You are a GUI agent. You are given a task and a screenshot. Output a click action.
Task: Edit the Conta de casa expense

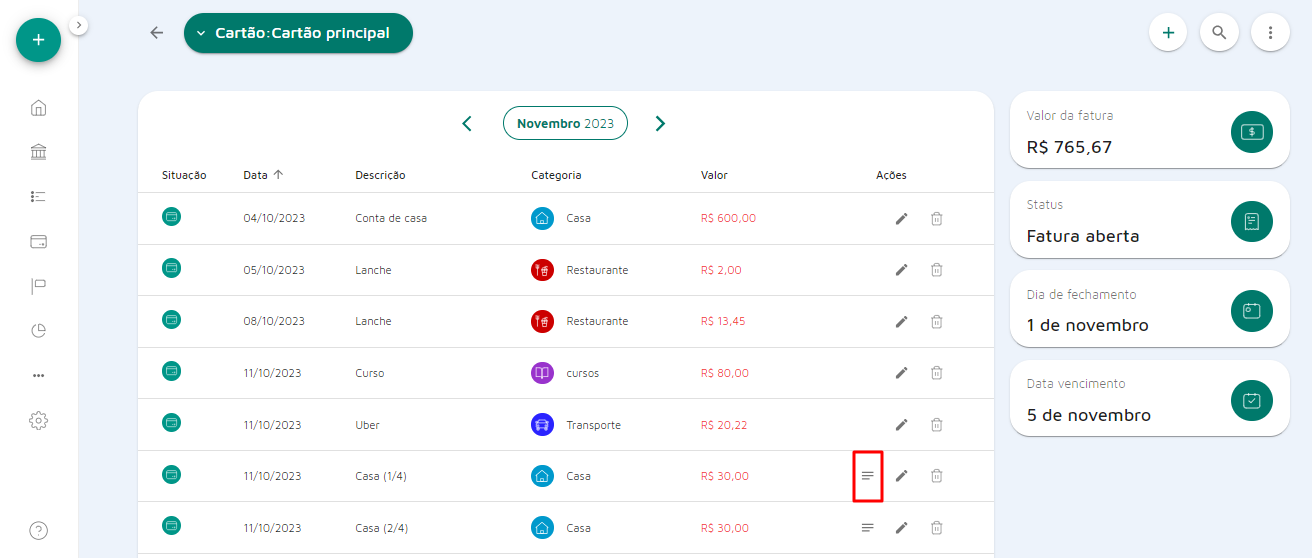[x=901, y=218]
